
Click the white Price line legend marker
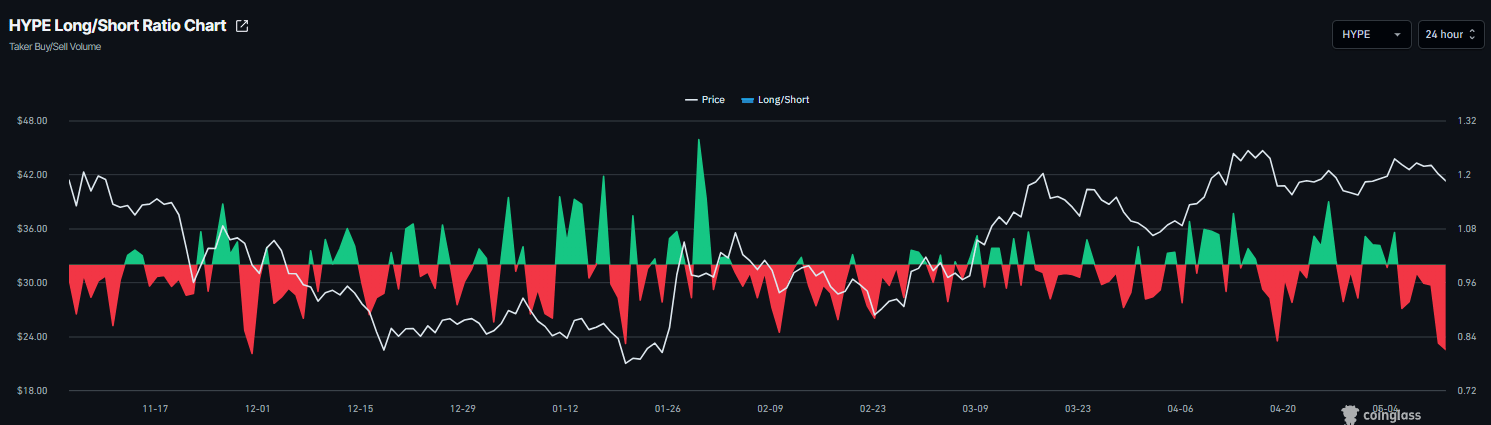[x=691, y=100]
